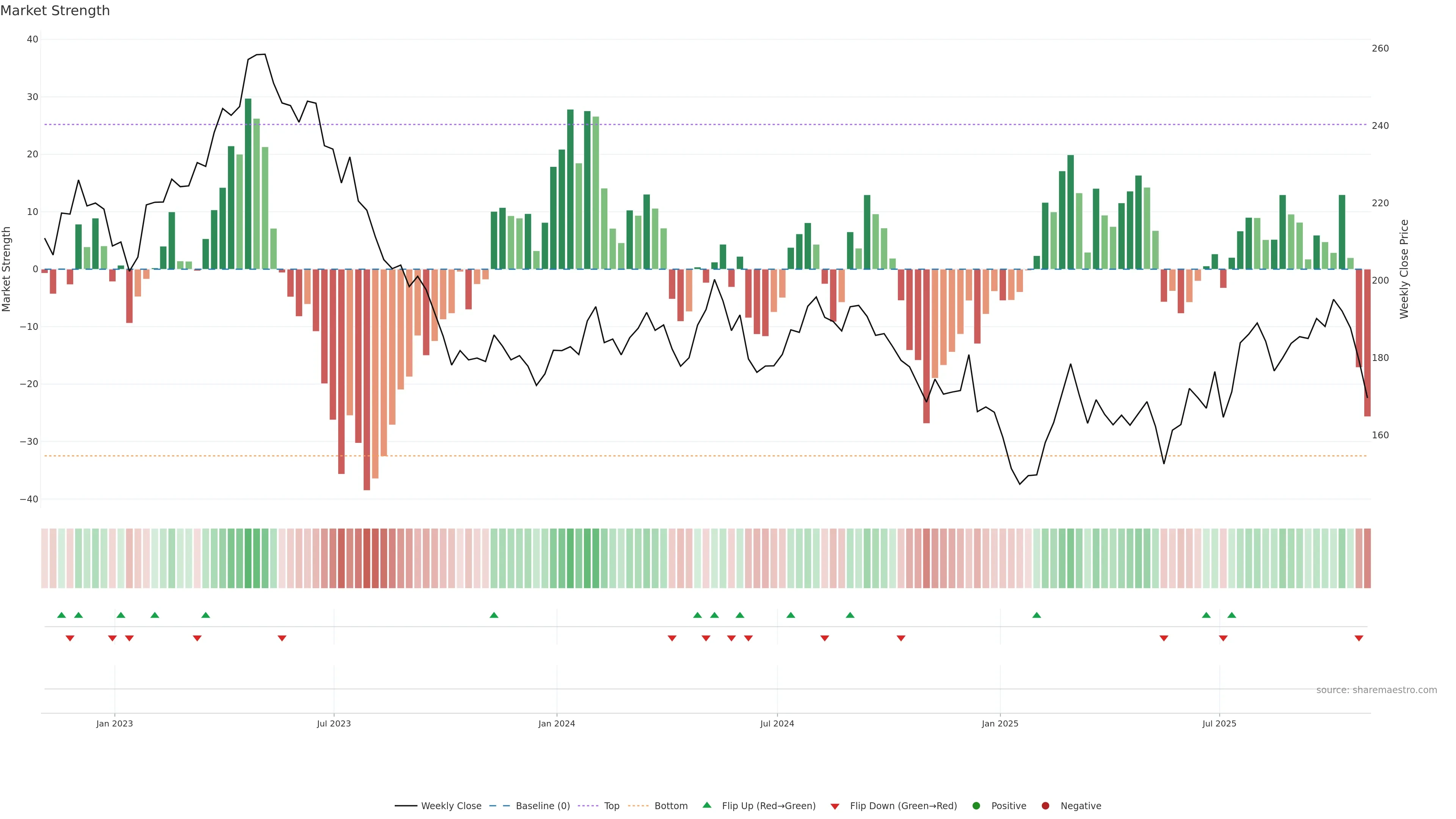Click the first green flip-up triangle marker
Screen dimensions: 1456x819
[x=61, y=615]
